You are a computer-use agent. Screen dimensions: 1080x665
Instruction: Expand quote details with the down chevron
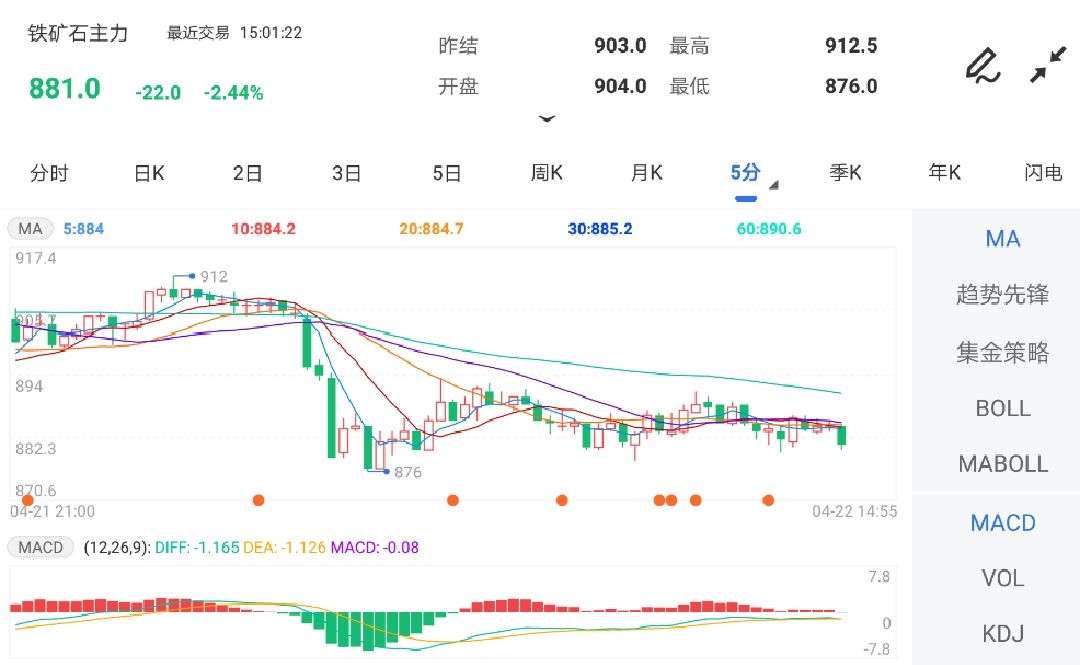click(547, 119)
